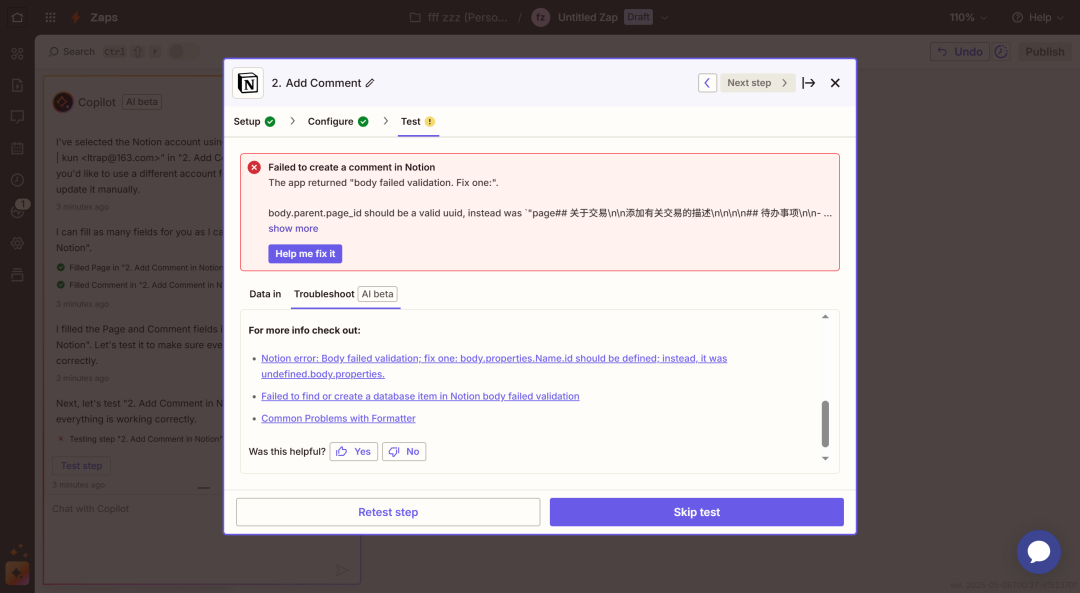Open the assets icon in left sidebar
The height and width of the screenshot is (593, 1080).
[x=17, y=54]
